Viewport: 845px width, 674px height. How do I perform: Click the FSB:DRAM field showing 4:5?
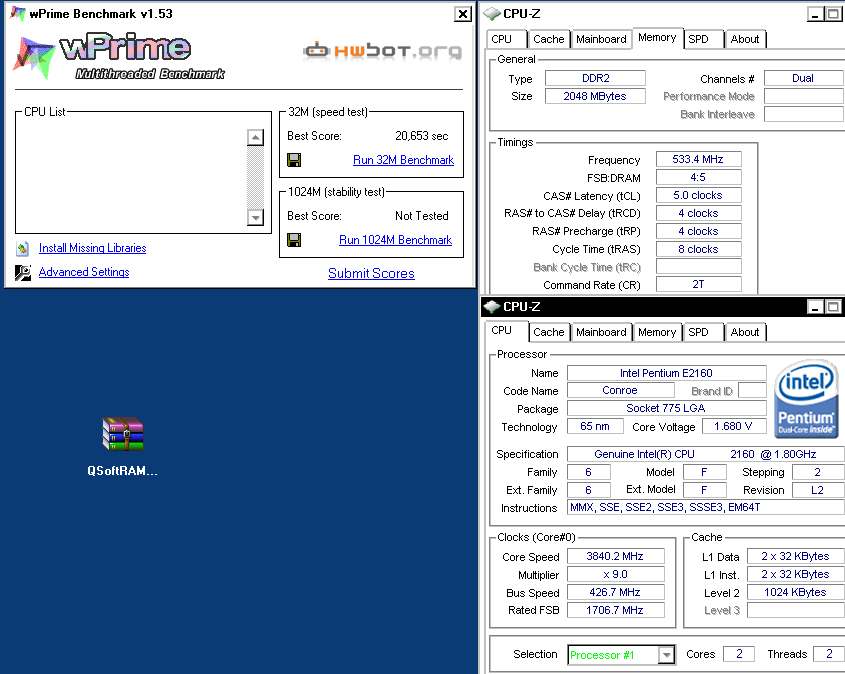pos(698,177)
